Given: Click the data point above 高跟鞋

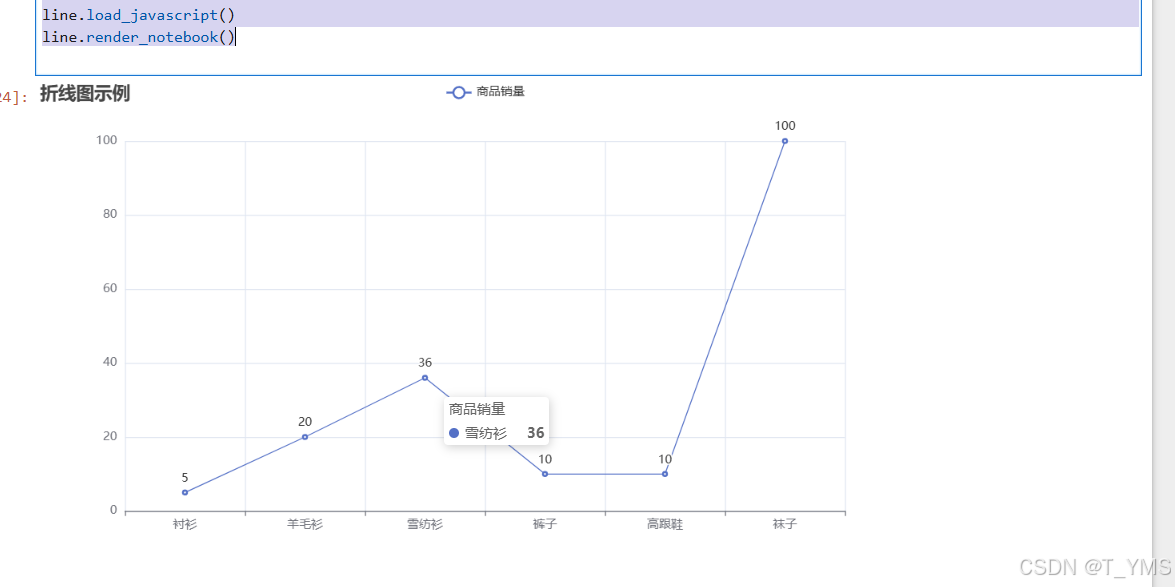Looking at the screenshot, I should point(665,472).
